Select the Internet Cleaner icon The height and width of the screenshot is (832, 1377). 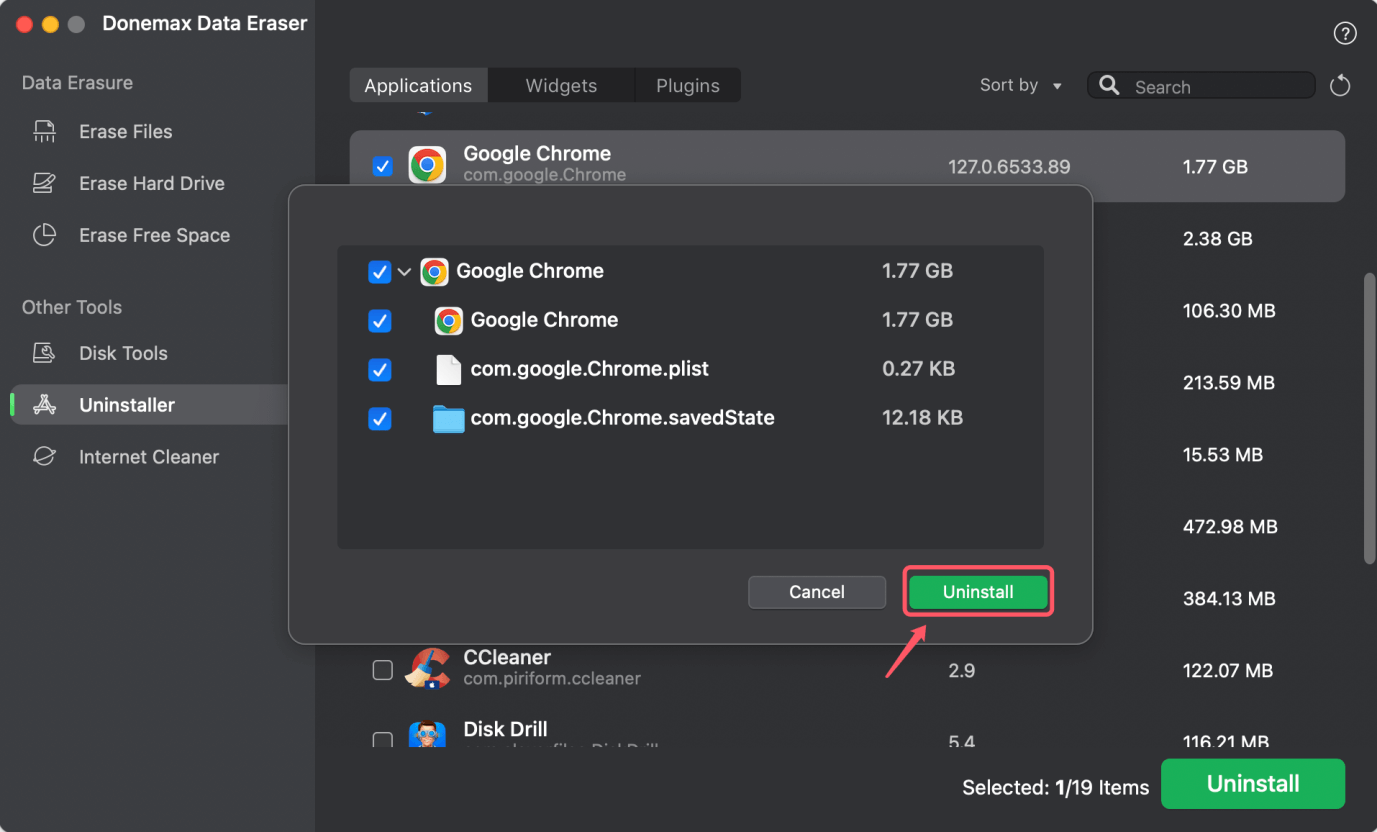tap(44, 458)
